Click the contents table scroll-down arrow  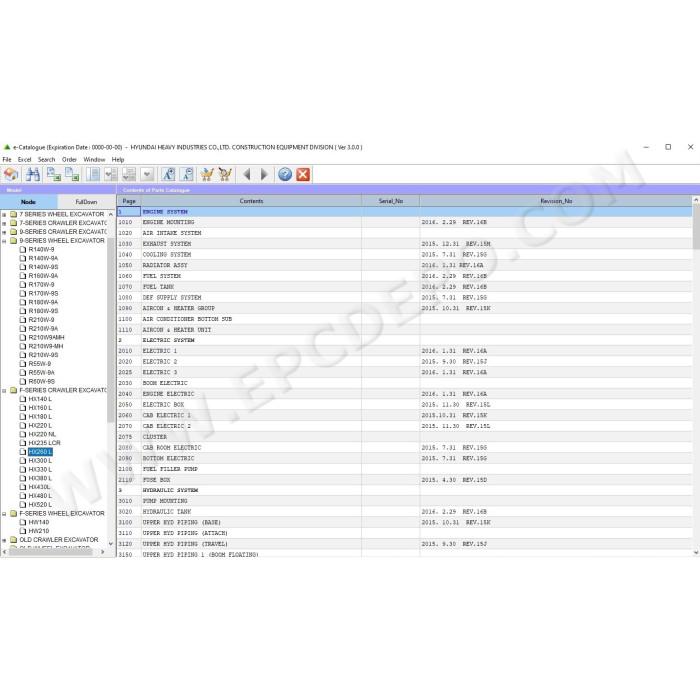pyautogui.click(x=696, y=553)
